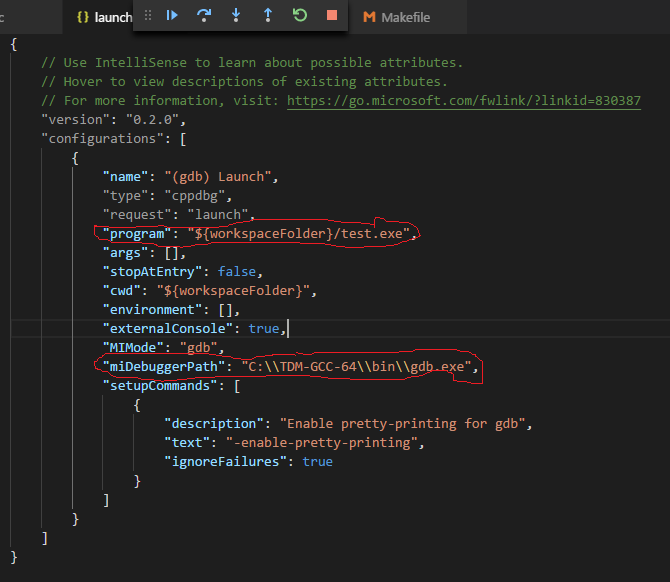The width and height of the screenshot is (670, 582).
Task: Click the "request" property key
Action: point(137,215)
